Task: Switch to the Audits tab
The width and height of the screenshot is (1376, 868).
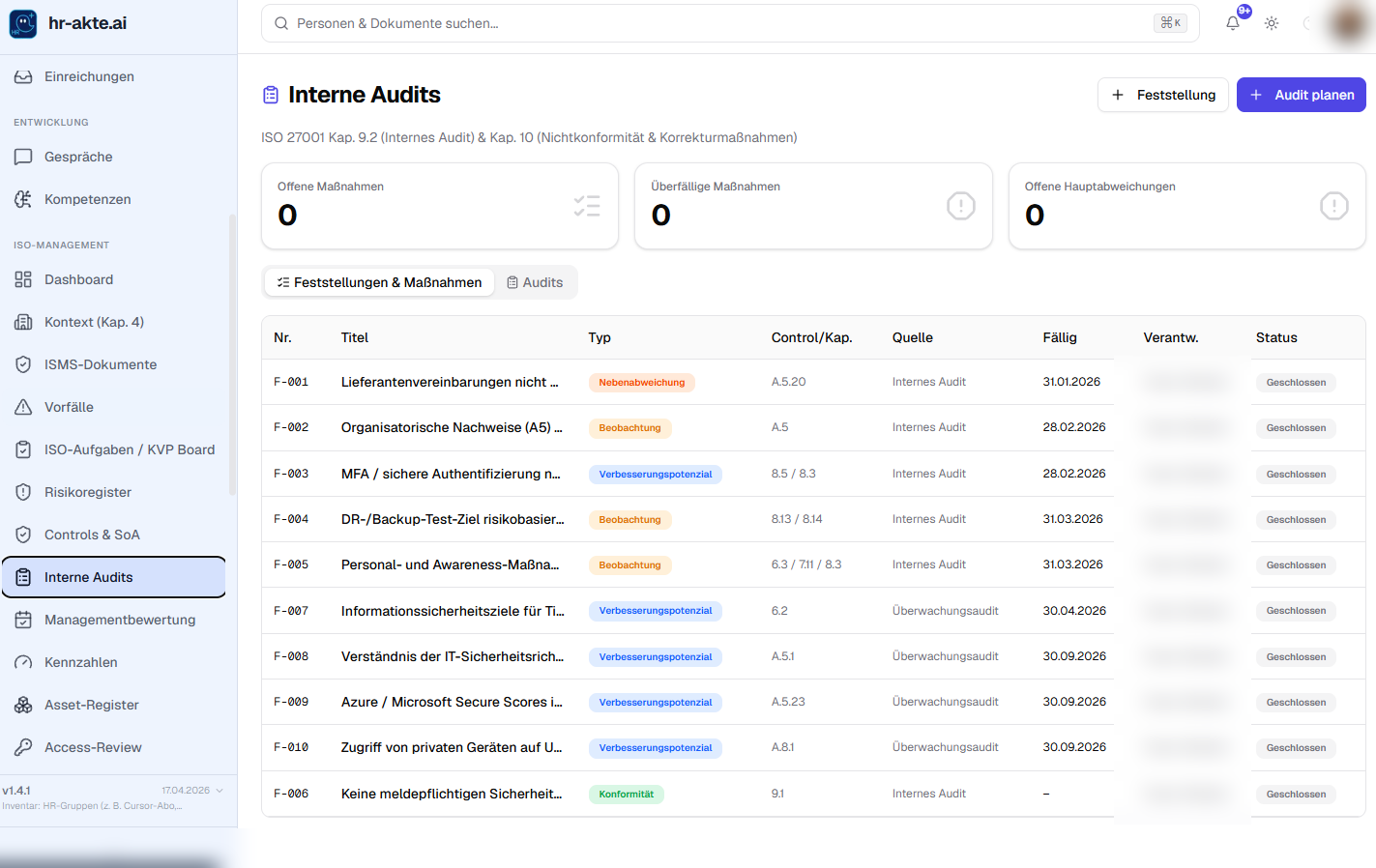Action: tap(535, 282)
